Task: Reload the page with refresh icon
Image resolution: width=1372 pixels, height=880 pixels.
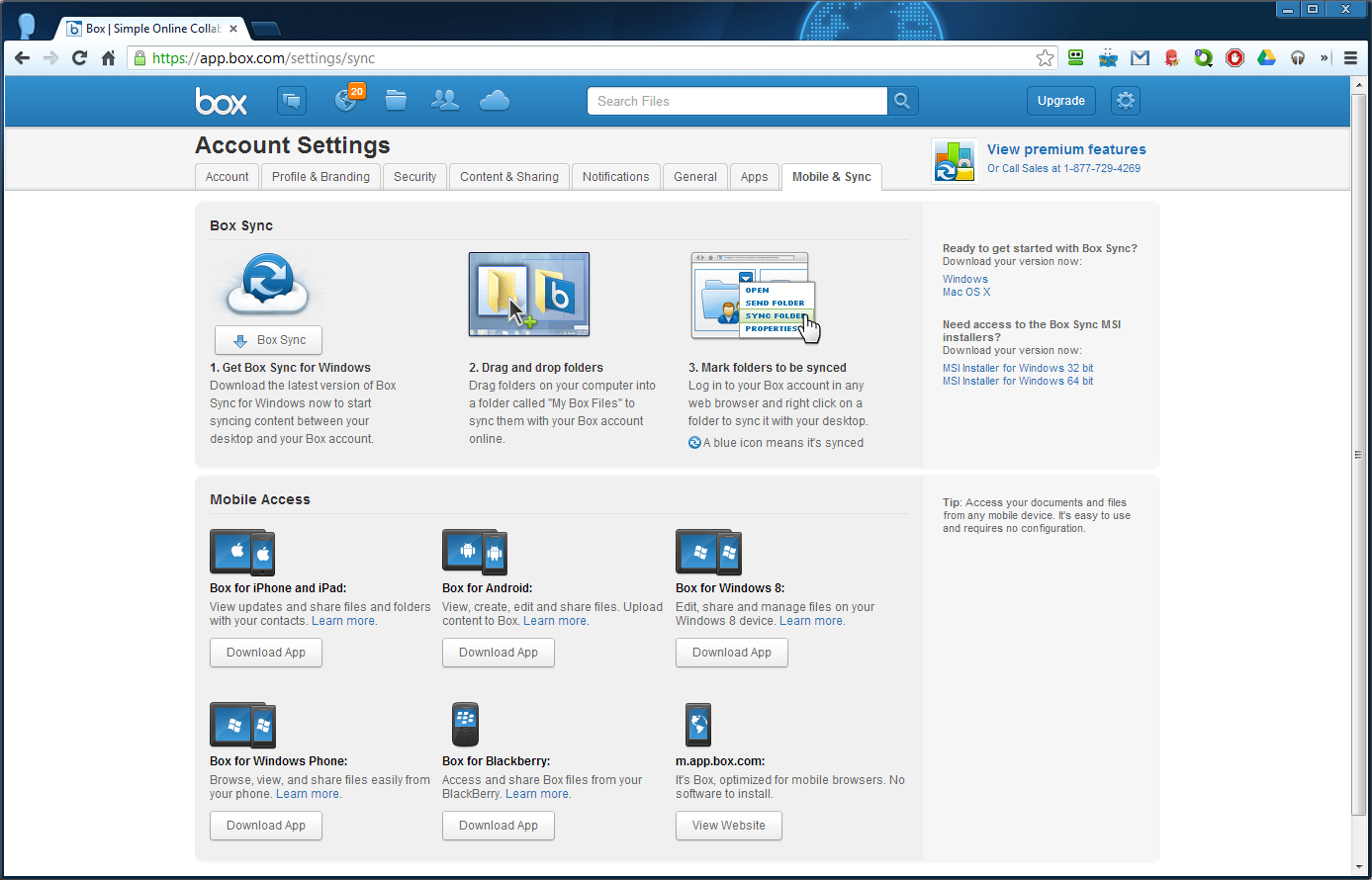Action: [79, 58]
